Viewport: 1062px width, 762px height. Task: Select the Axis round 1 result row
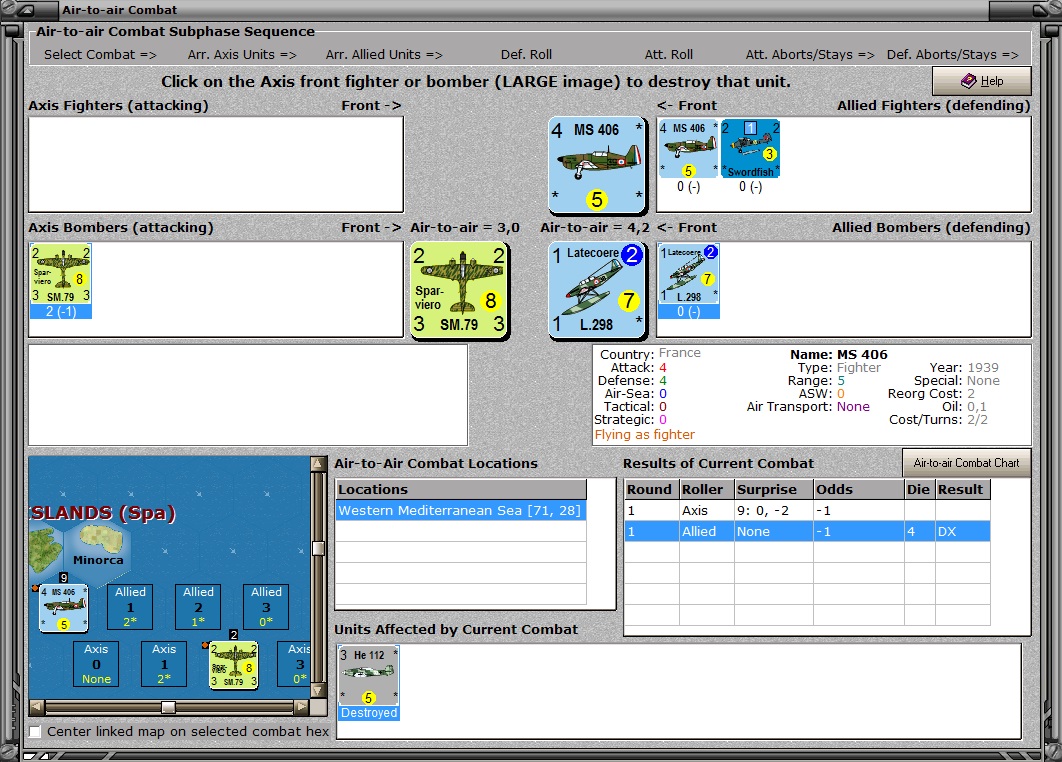pyautogui.click(x=807, y=510)
